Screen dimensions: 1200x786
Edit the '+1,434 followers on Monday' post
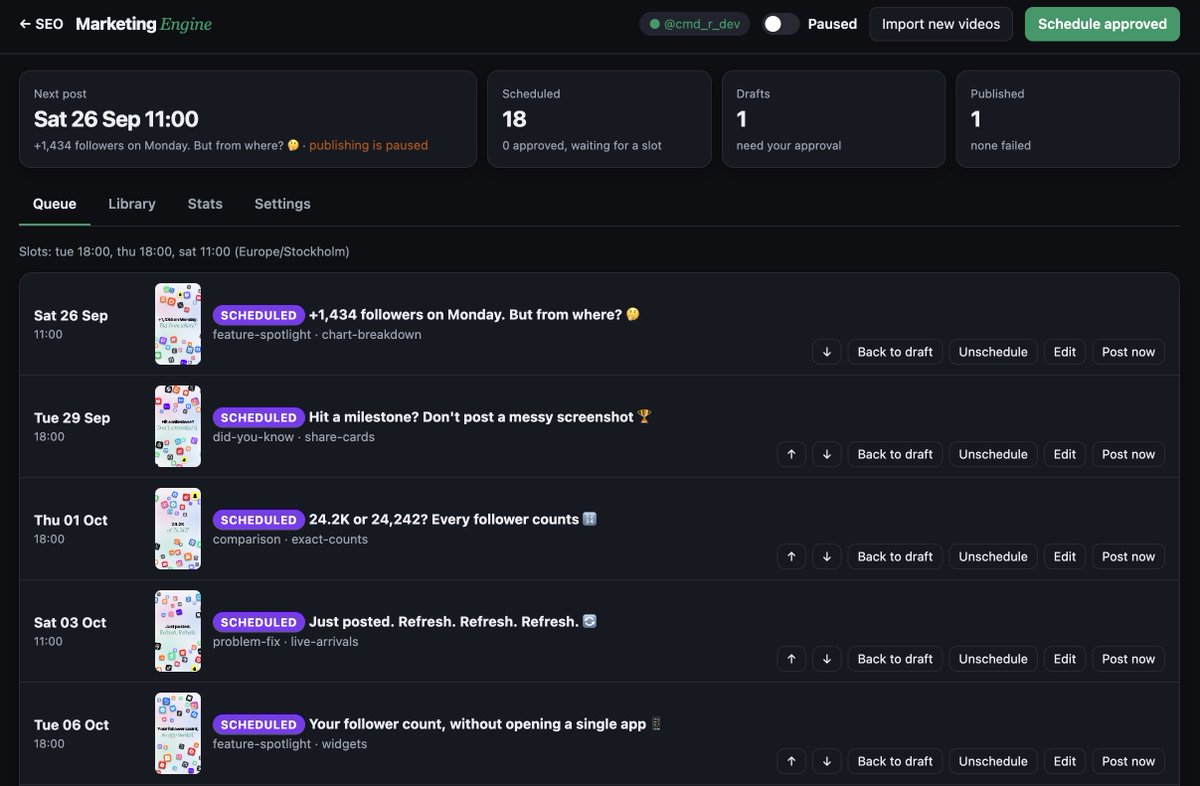point(1065,352)
